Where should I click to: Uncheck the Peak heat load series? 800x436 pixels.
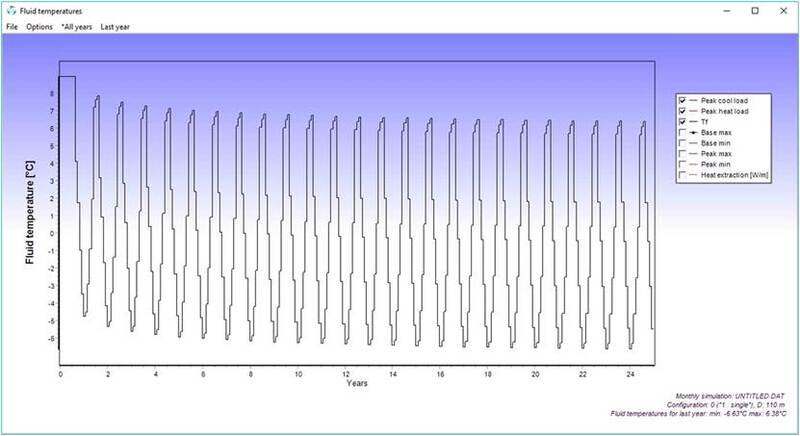tap(682, 112)
